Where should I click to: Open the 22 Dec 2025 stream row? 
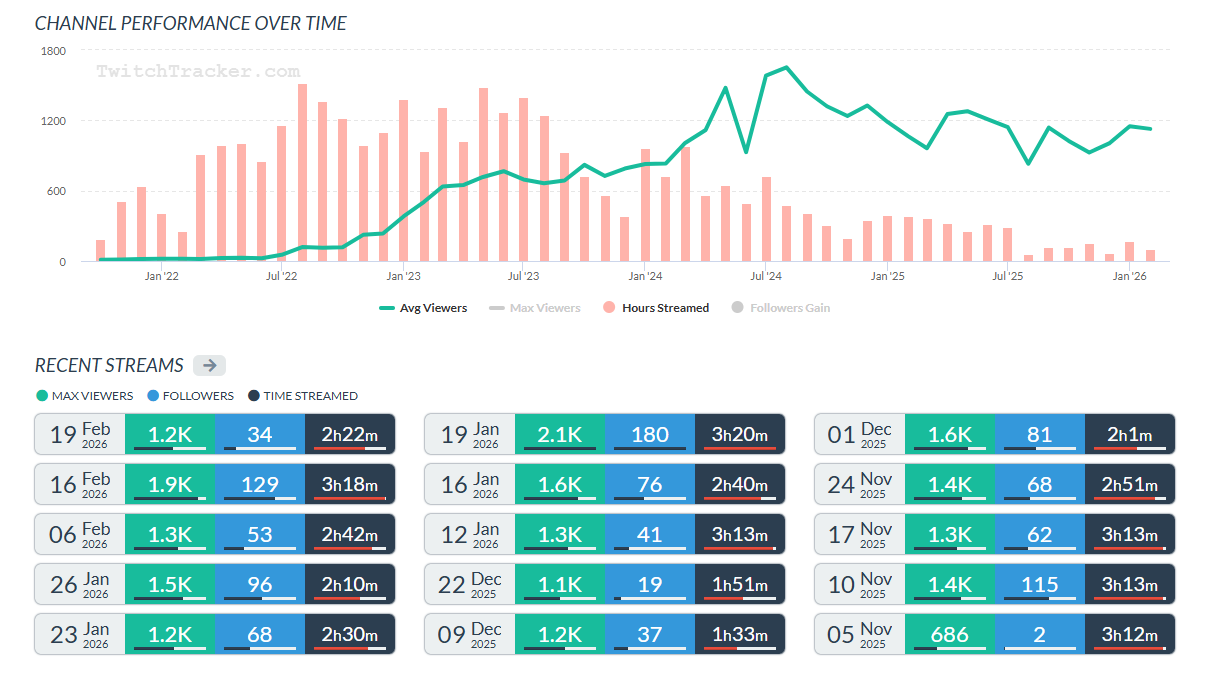[605, 584]
